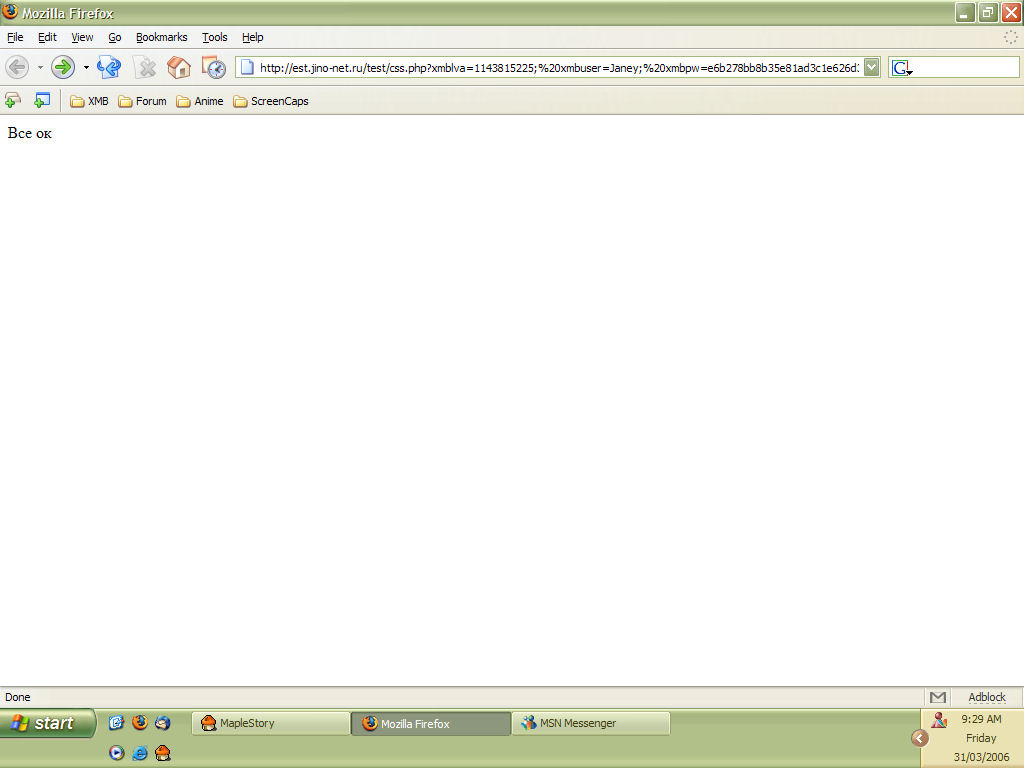Click the MapleStory mushroom quick launch icon
This screenshot has height=768, width=1024.
tap(163, 753)
